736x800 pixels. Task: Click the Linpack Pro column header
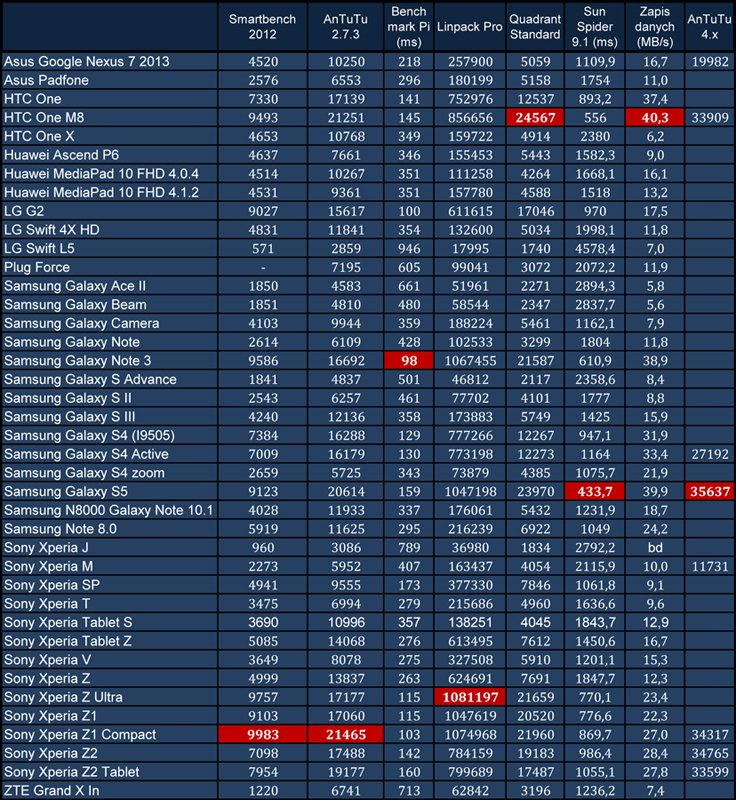470,27
